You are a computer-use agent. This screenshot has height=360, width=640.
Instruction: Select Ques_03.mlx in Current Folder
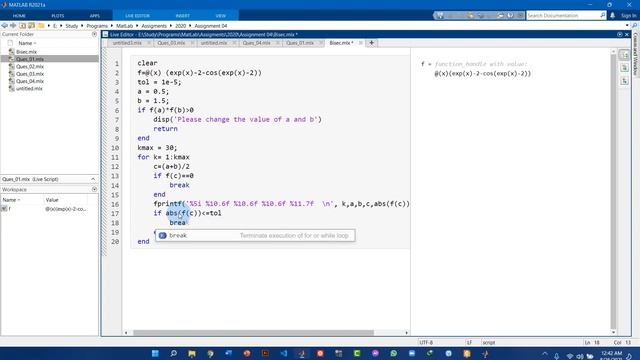tap(30, 74)
